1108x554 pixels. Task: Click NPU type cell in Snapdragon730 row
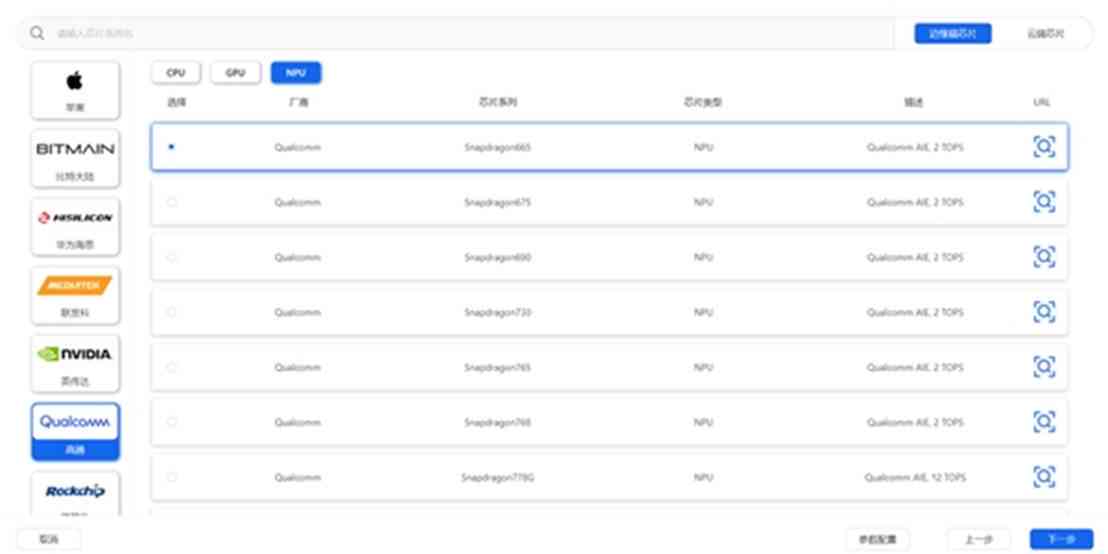(703, 312)
